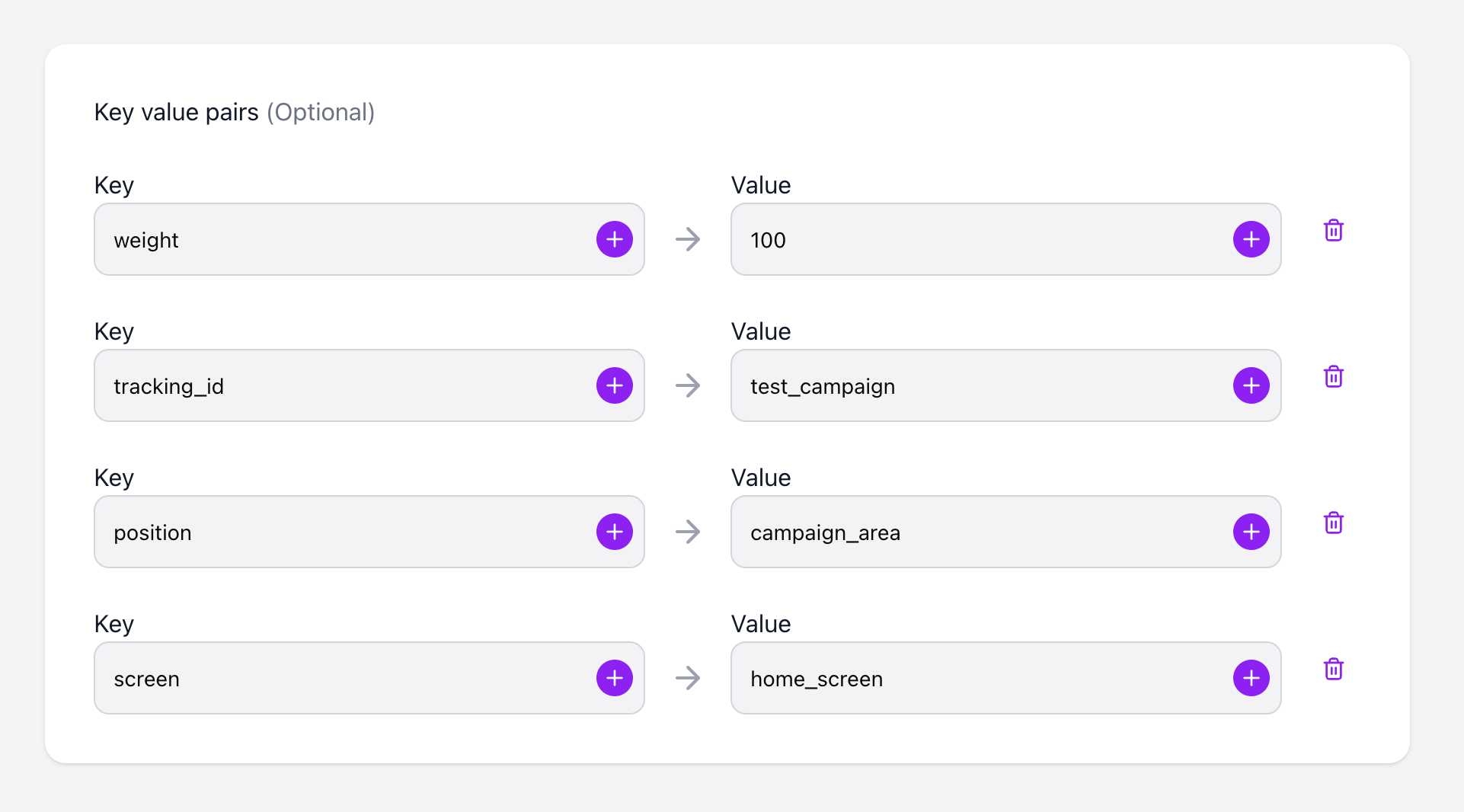Select the screen key input field
Image resolution: width=1464 pixels, height=812 pixels.
[343, 678]
